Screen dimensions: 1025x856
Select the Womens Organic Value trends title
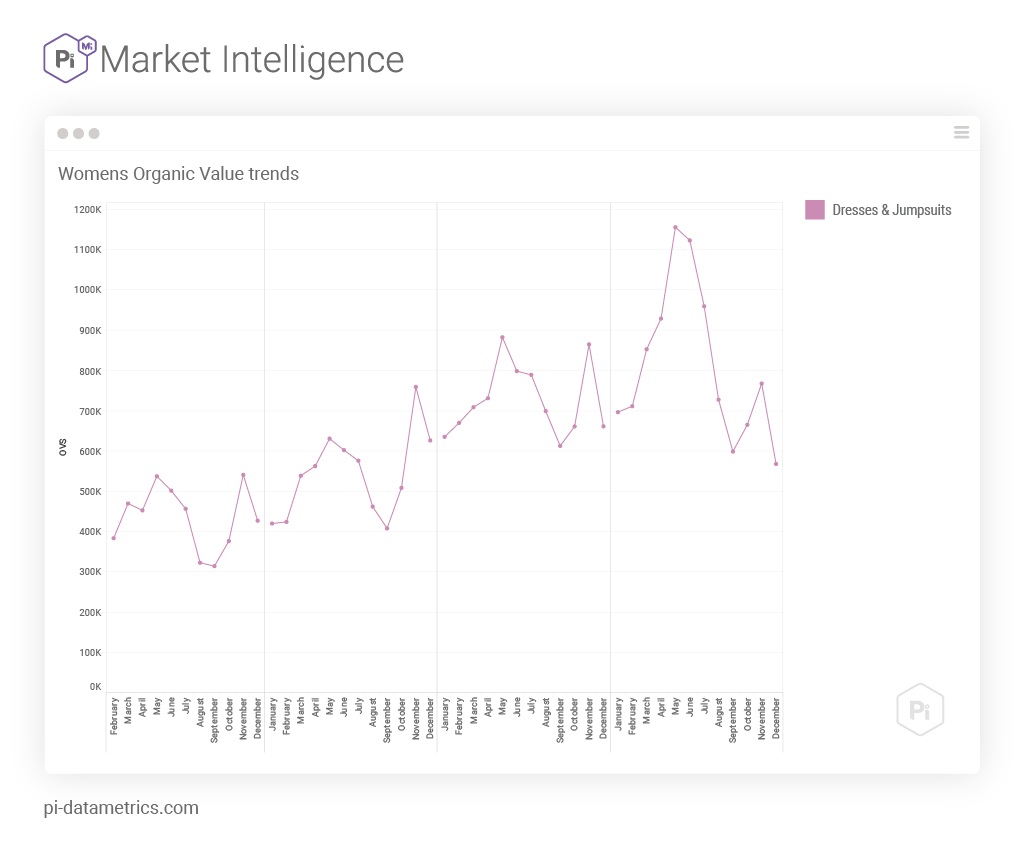(178, 174)
